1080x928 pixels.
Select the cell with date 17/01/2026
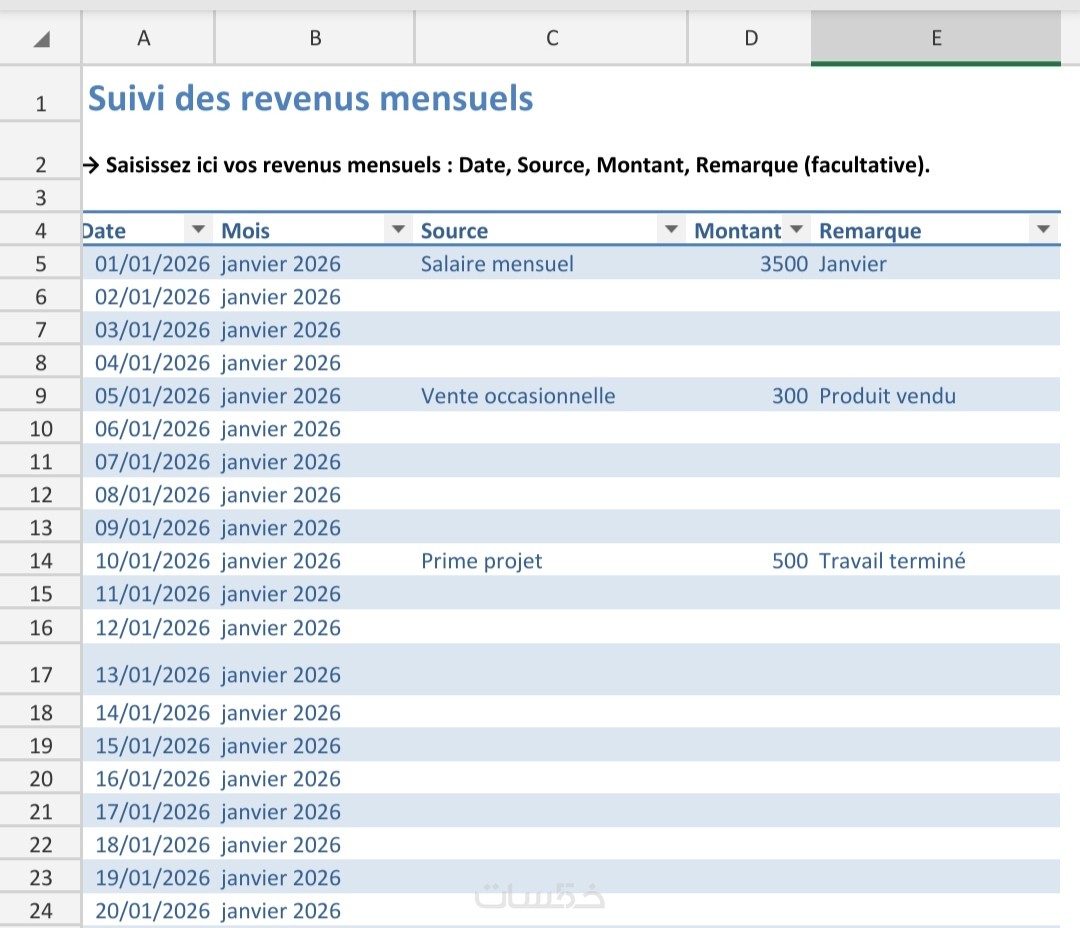tap(148, 812)
